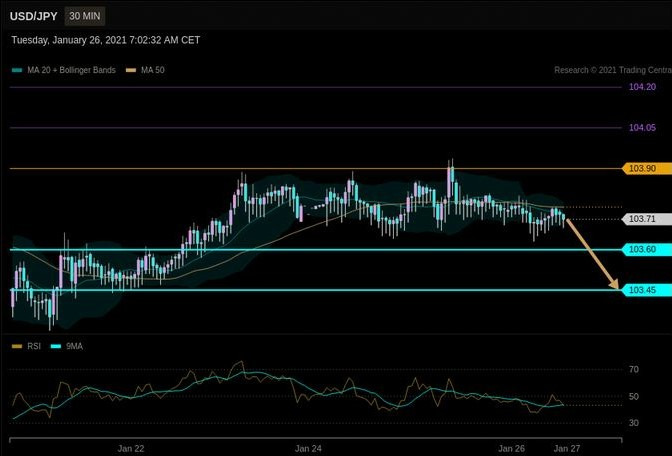Select the 30 MIN timeframe button
The image size is (672, 456).
click(x=85, y=16)
